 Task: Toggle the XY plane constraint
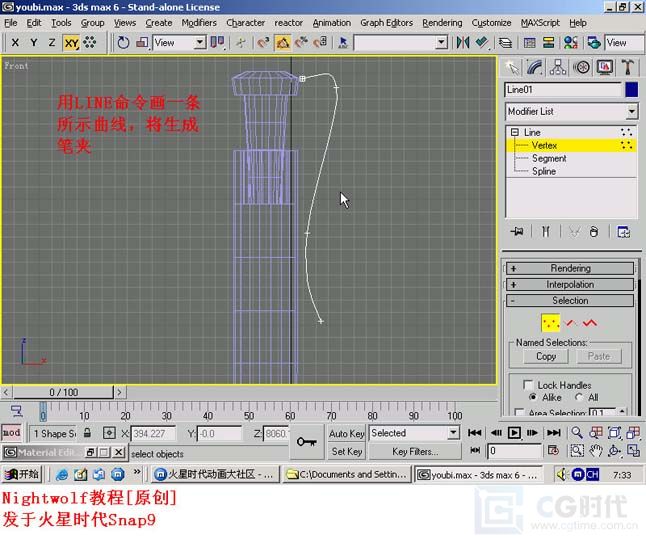click(71, 42)
